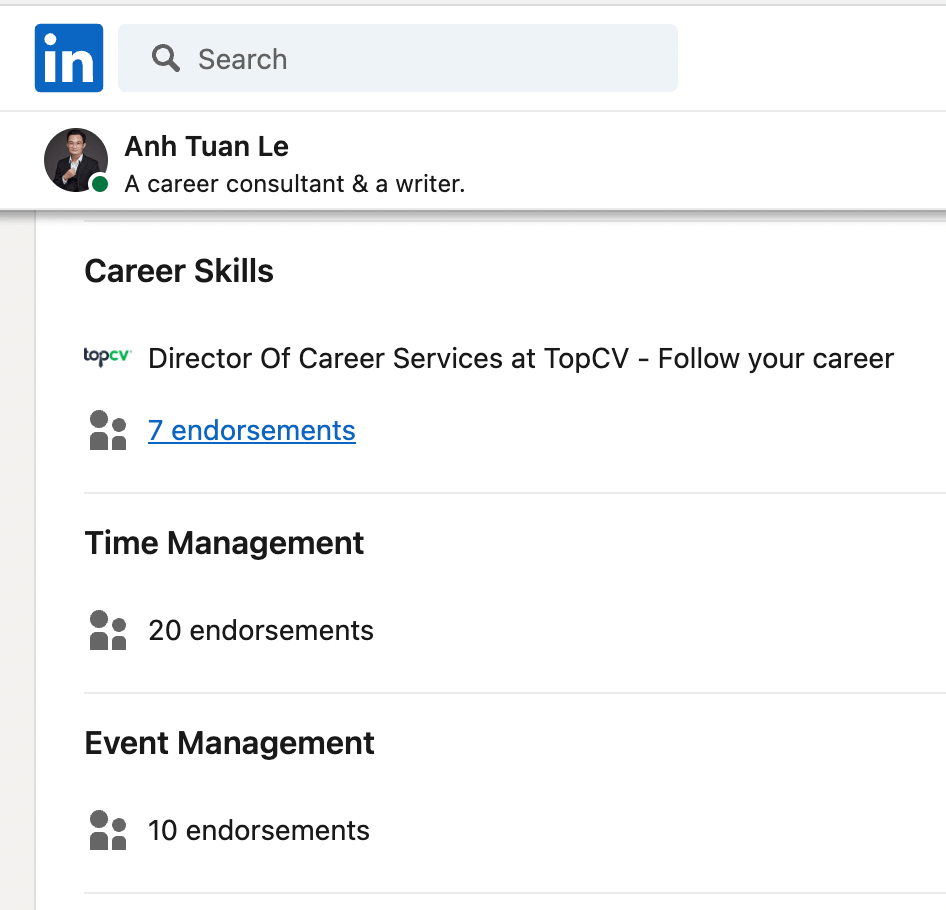Open the 7 endorsements link
946x910 pixels.
tap(251, 431)
